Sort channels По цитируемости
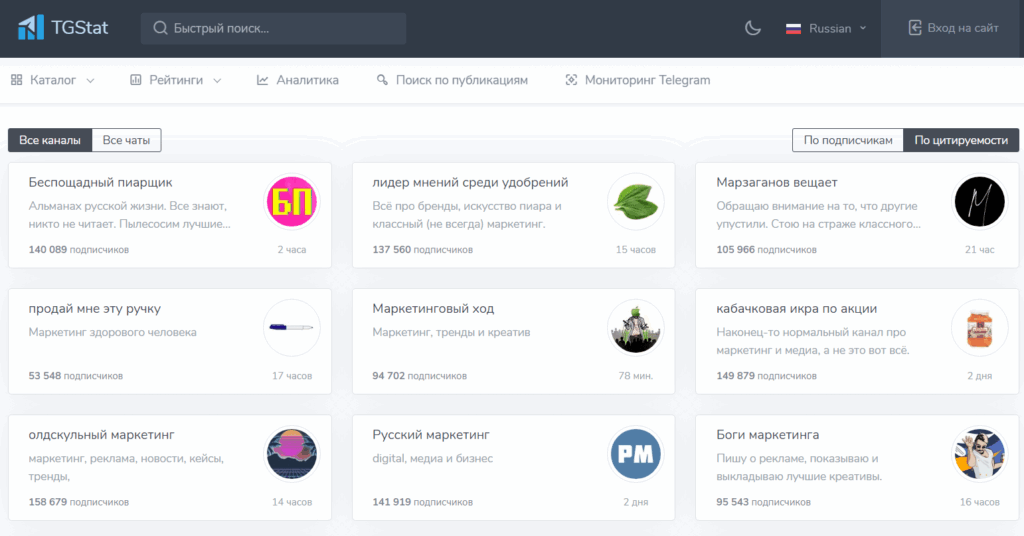This screenshot has height=536, width=1024. click(961, 140)
